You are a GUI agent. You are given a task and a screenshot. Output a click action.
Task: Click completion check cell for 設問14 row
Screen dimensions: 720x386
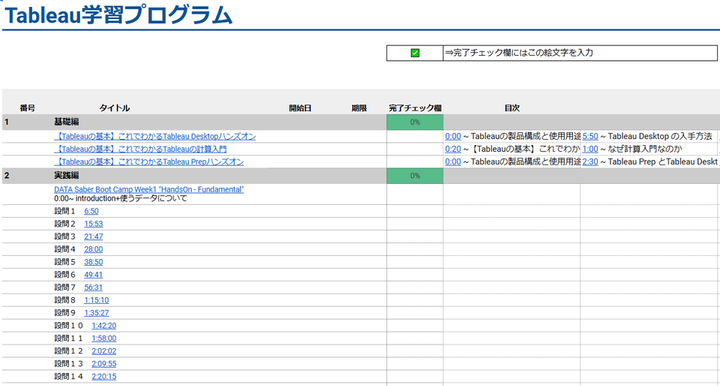coord(415,376)
